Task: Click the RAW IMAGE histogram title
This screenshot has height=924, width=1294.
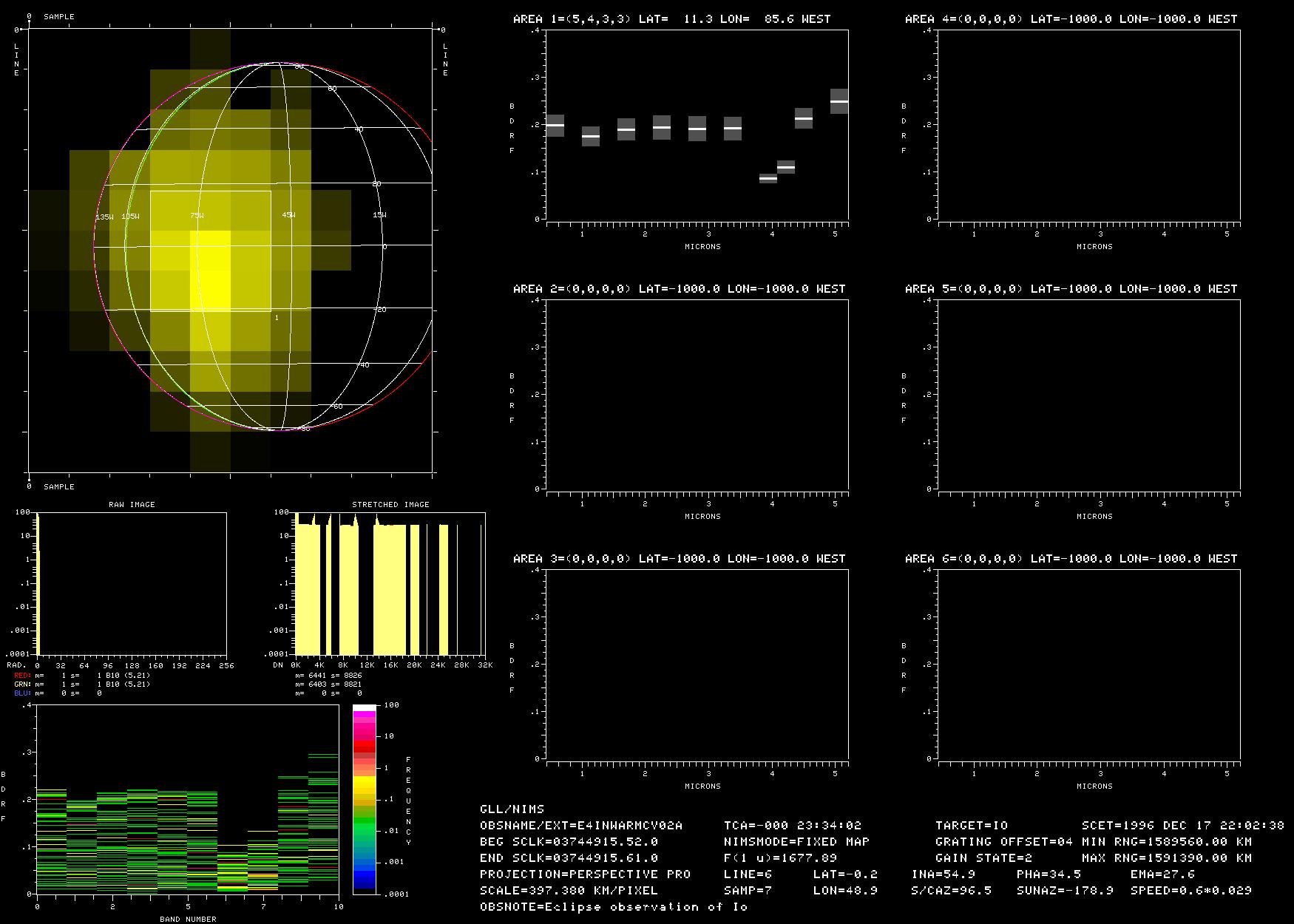Action: pos(132,505)
